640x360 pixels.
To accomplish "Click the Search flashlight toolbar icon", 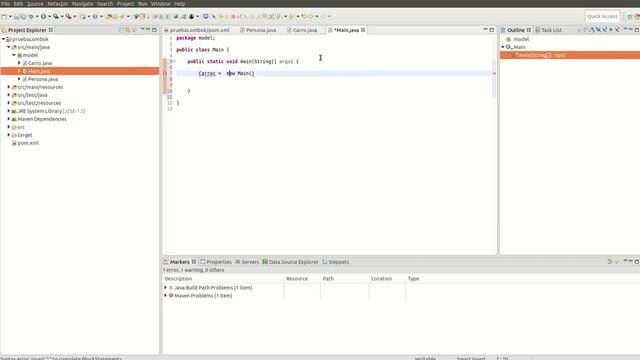I will [x=122, y=16].
